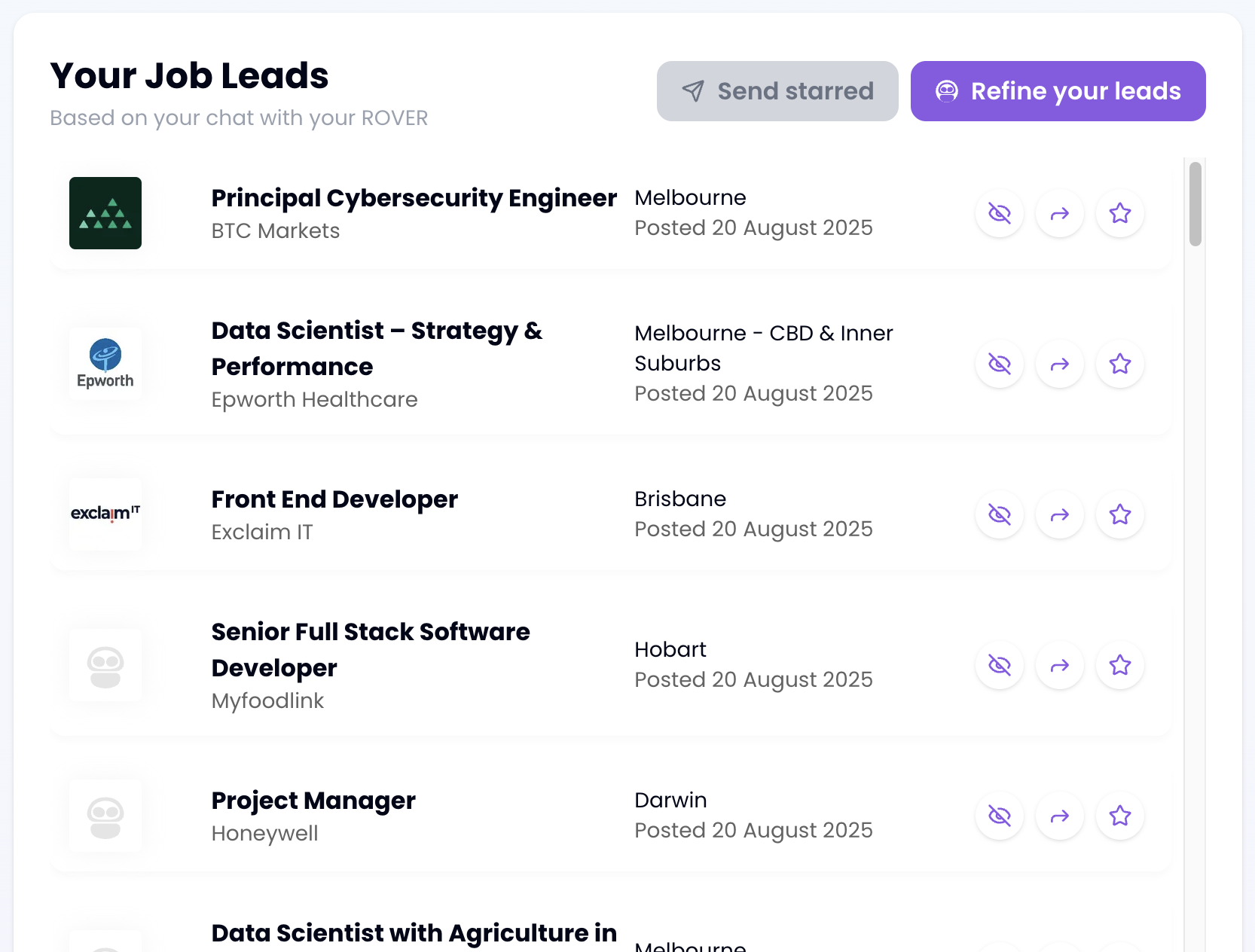Hide the Principal Cybersecurity Engineer lead
The height and width of the screenshot is (952, 1255).
(x=999, y=213)
